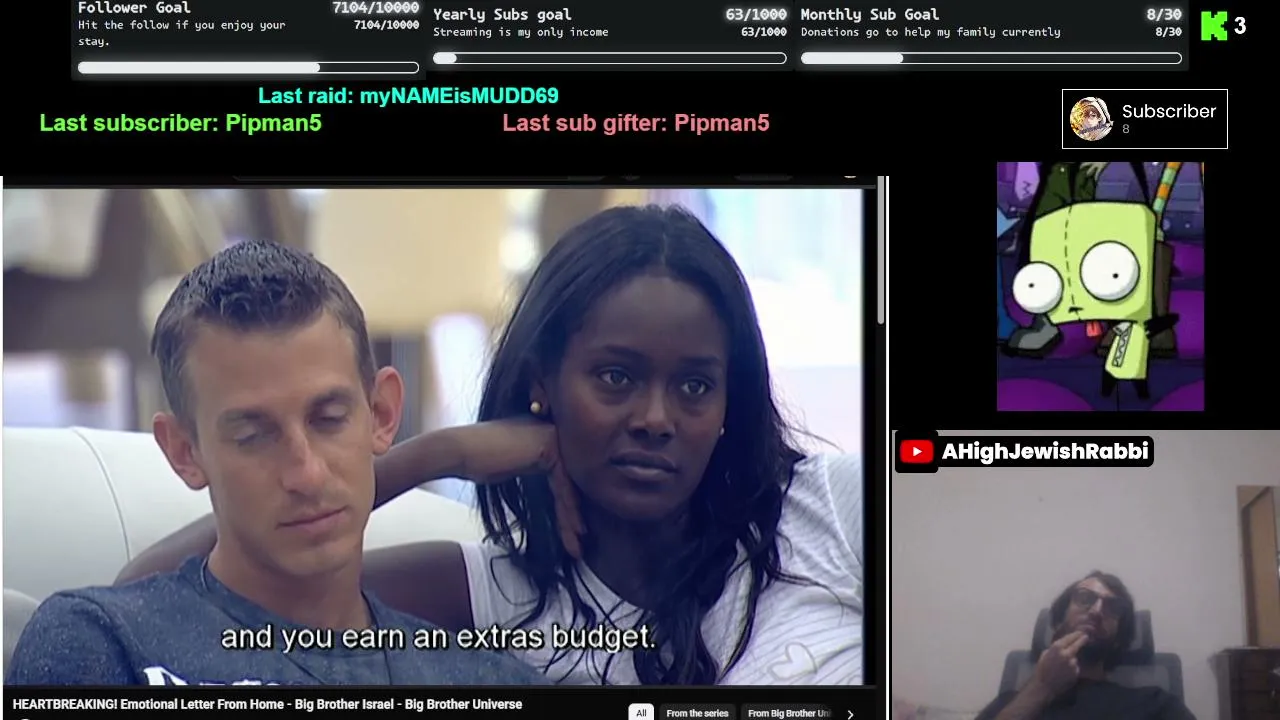1280x720 pixels.
Task: Select the "From Big Brother Uni..." chip
Action: (789, 713)
